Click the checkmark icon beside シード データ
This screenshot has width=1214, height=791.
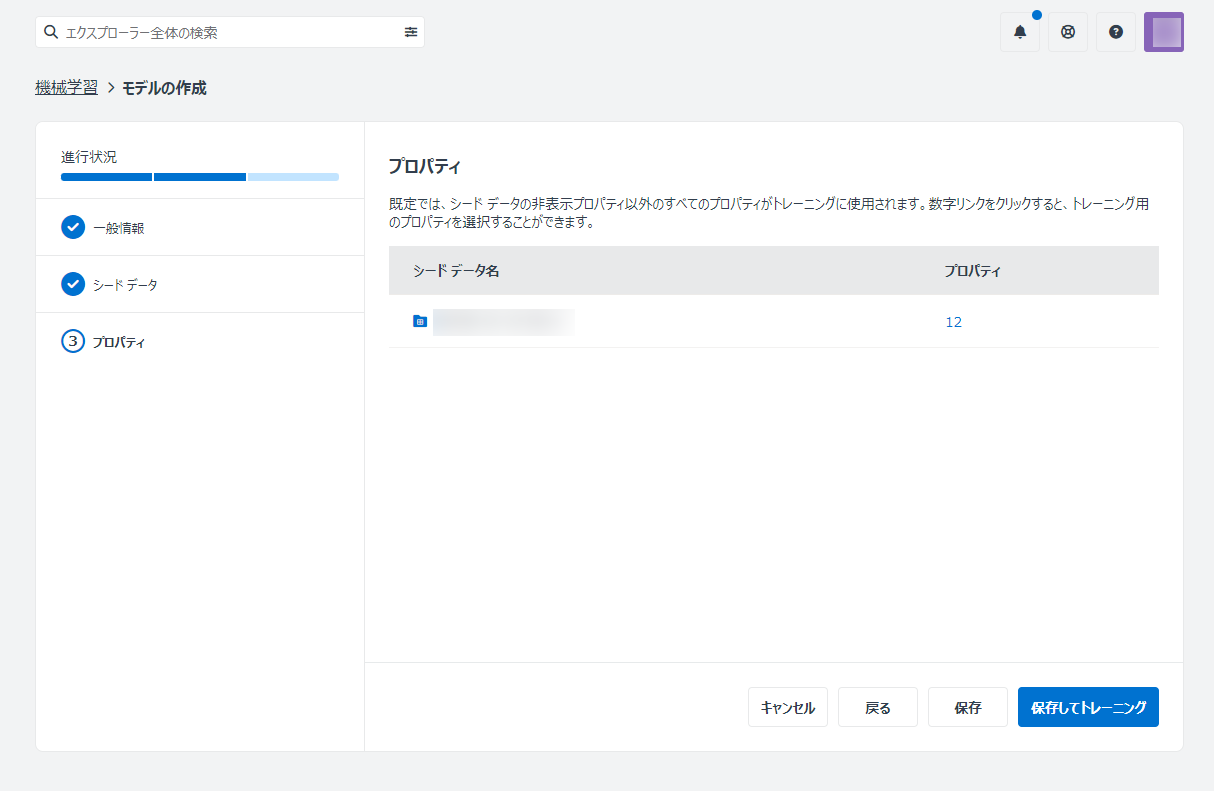73,284
